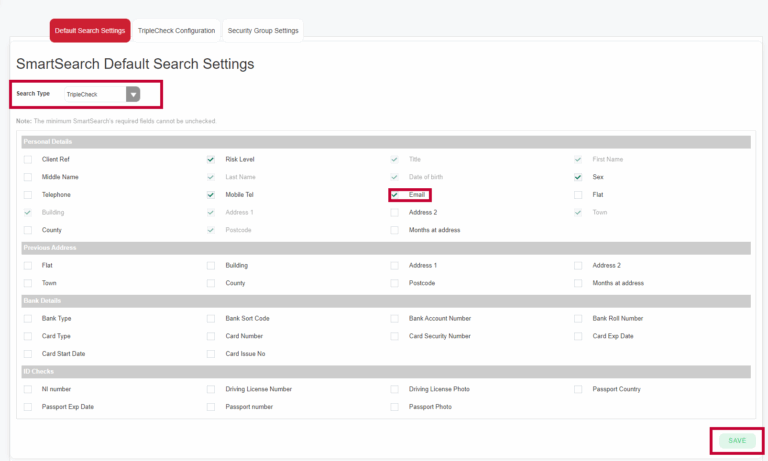
Task: Tick the Bank Account Number checkbox
Action: point(394,318)
